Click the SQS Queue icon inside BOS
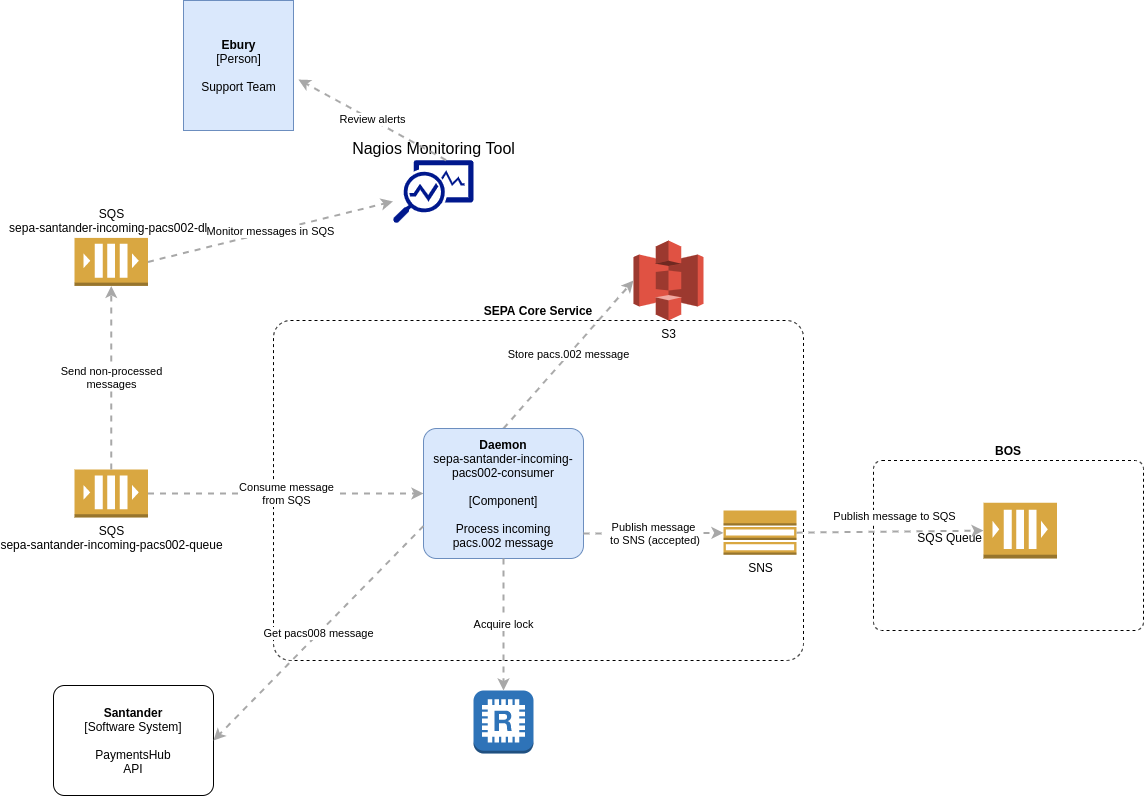The height and width of the screenshot is (796, 1145). [x=1019, y=530]
